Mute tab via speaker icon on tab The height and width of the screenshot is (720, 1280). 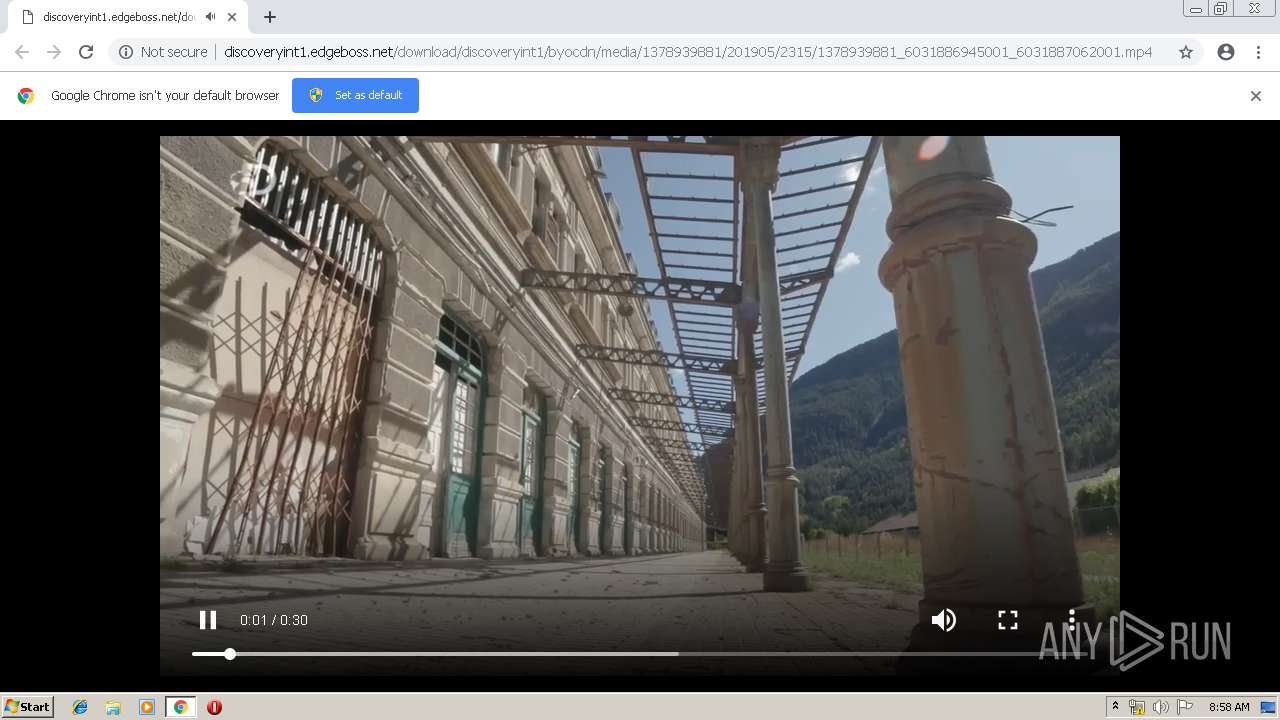210,17
